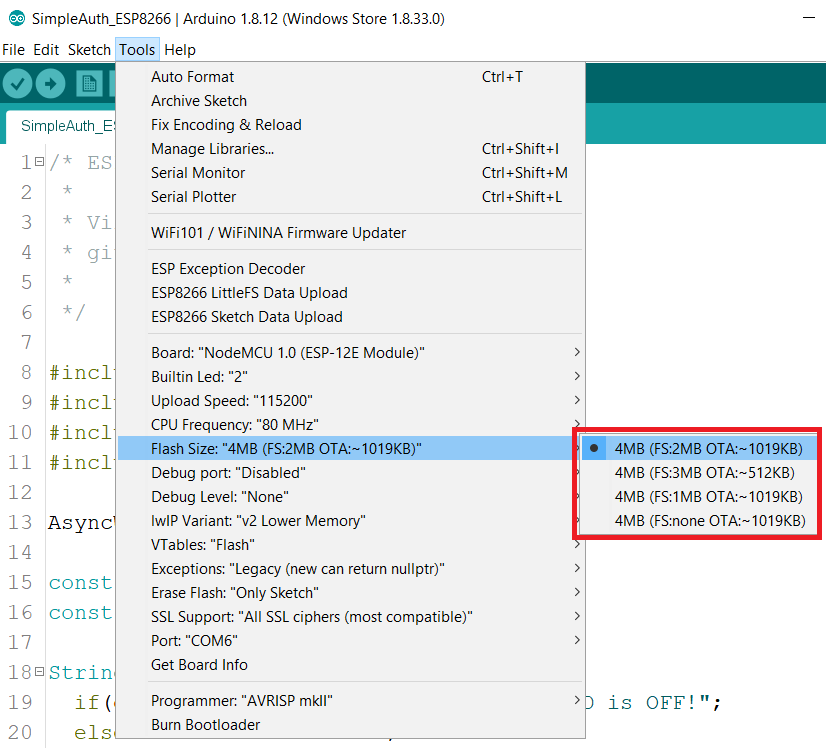The width and height of the screenshot is (826, 748).
Task: Minimize the Arduino window
Action: pos(809,18)
